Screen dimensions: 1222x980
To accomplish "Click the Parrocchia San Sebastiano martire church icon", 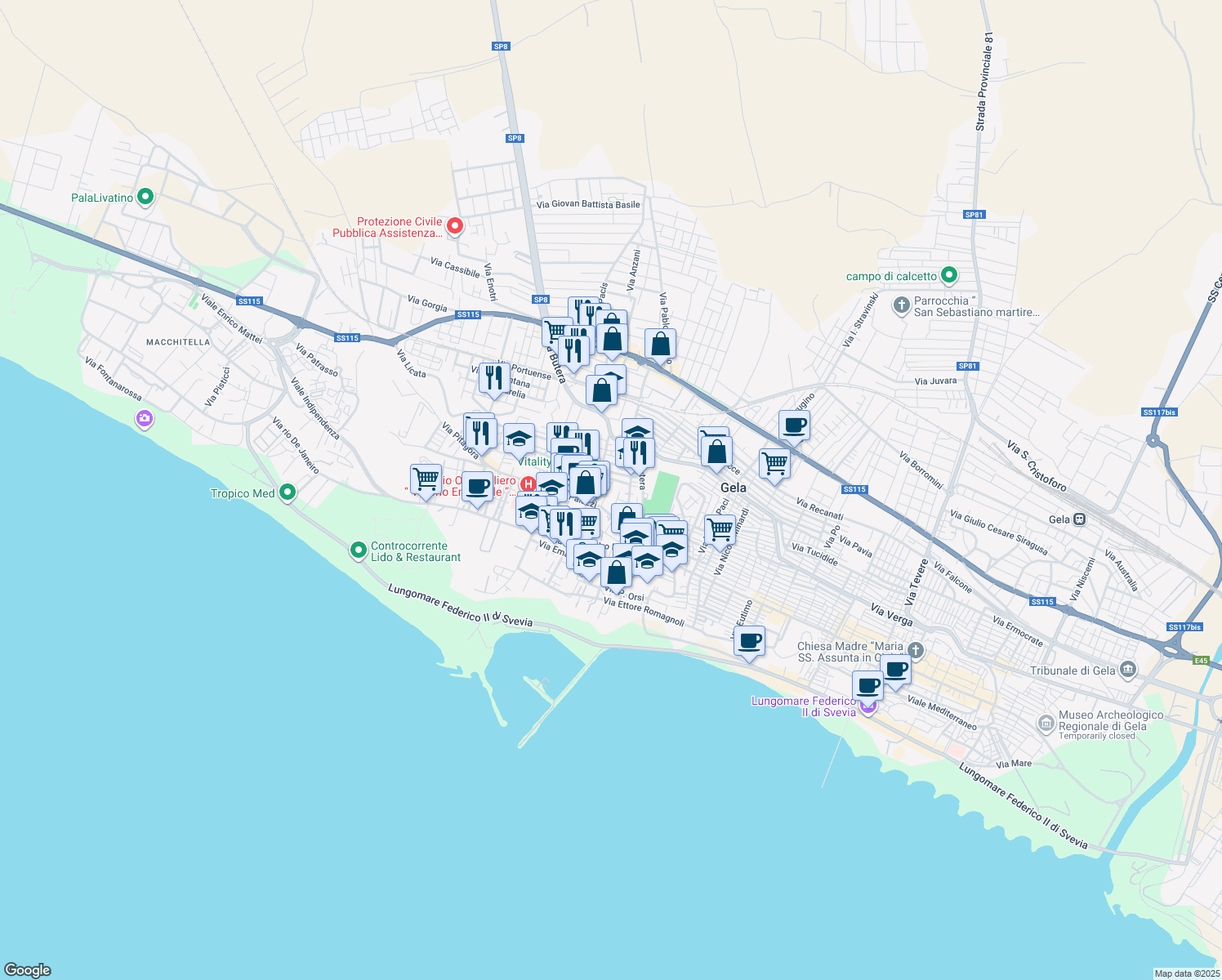I will (x=901, y=307).
